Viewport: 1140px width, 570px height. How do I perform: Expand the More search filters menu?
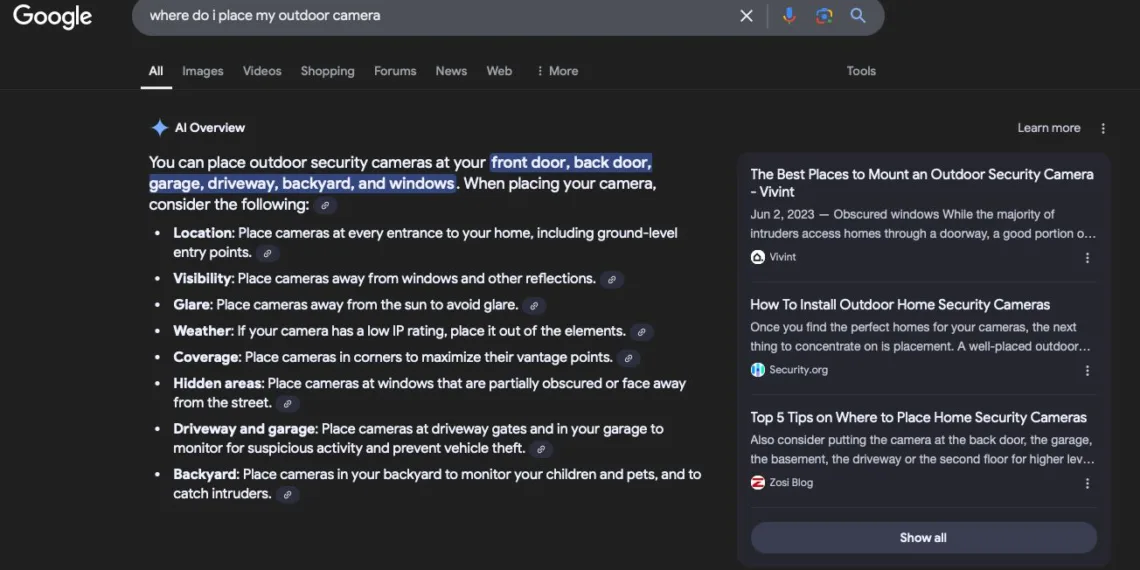pos(557,71)
